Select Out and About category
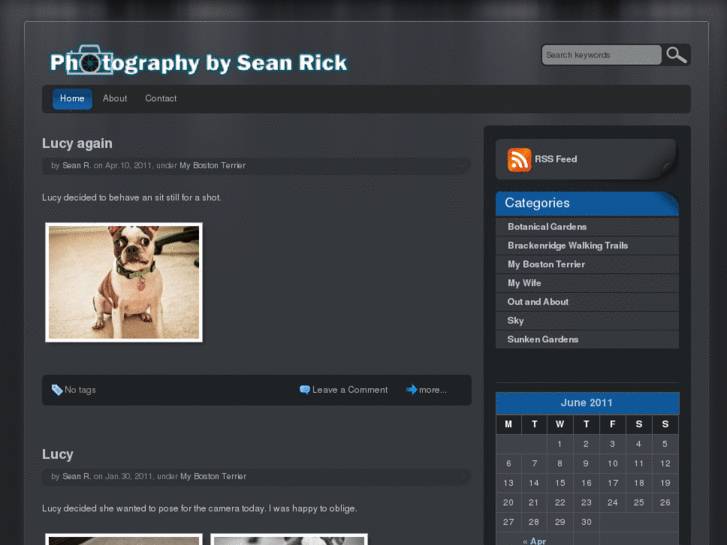 (587, 302)
